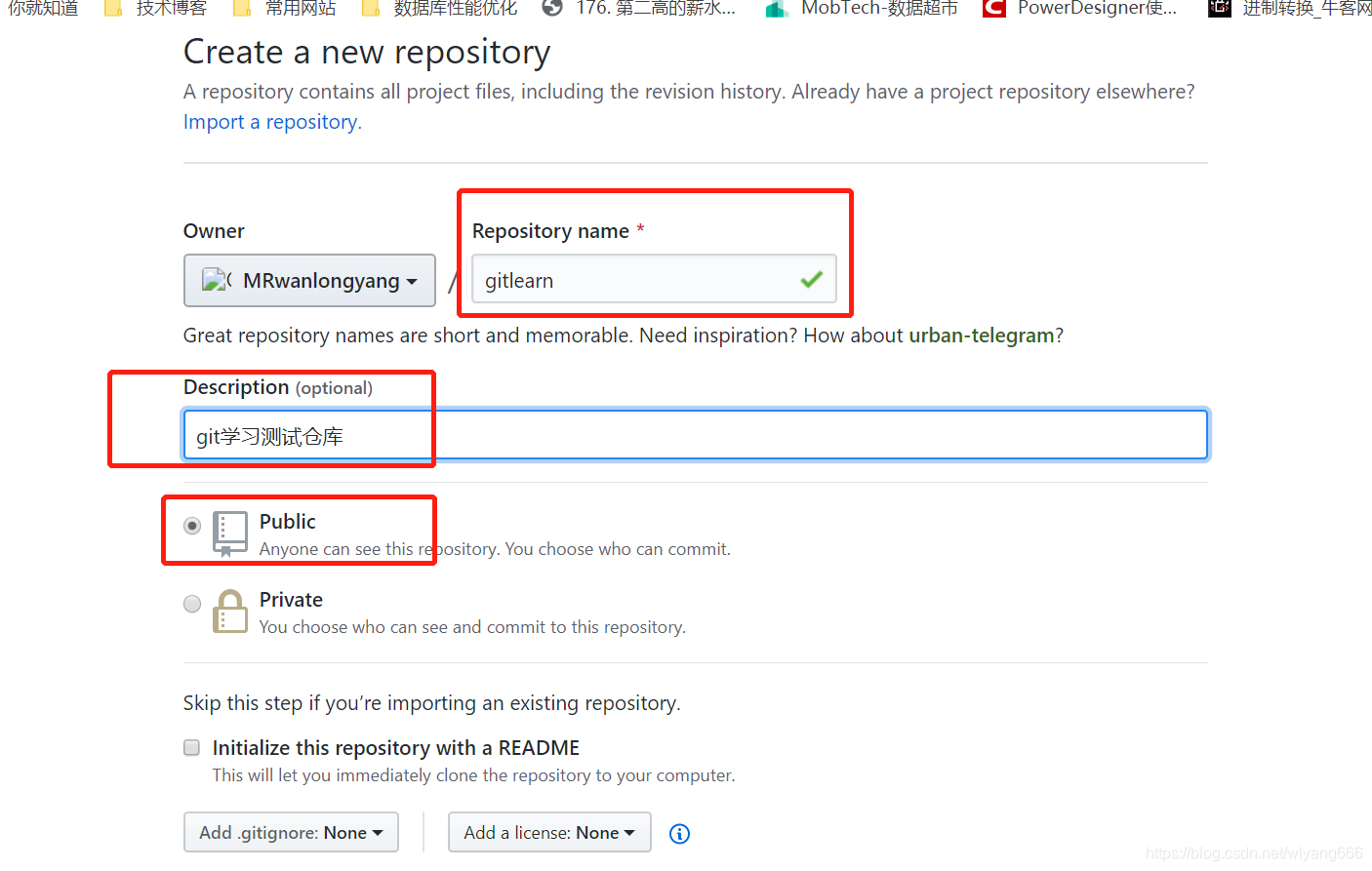
Task: Click the Repository name input field
Action: 654,280
